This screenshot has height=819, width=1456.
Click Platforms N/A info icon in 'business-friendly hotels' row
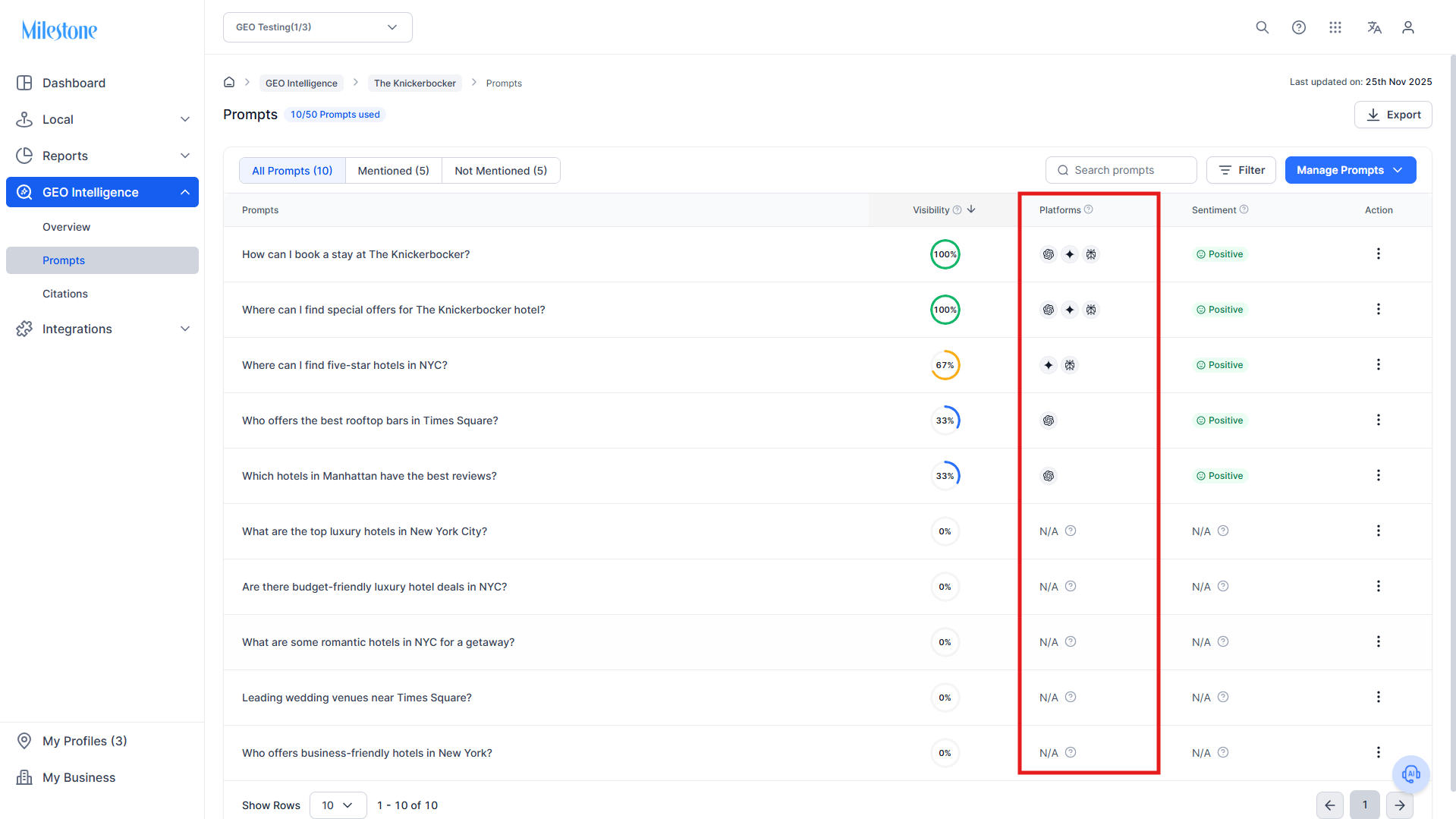tap(1071, 752)
